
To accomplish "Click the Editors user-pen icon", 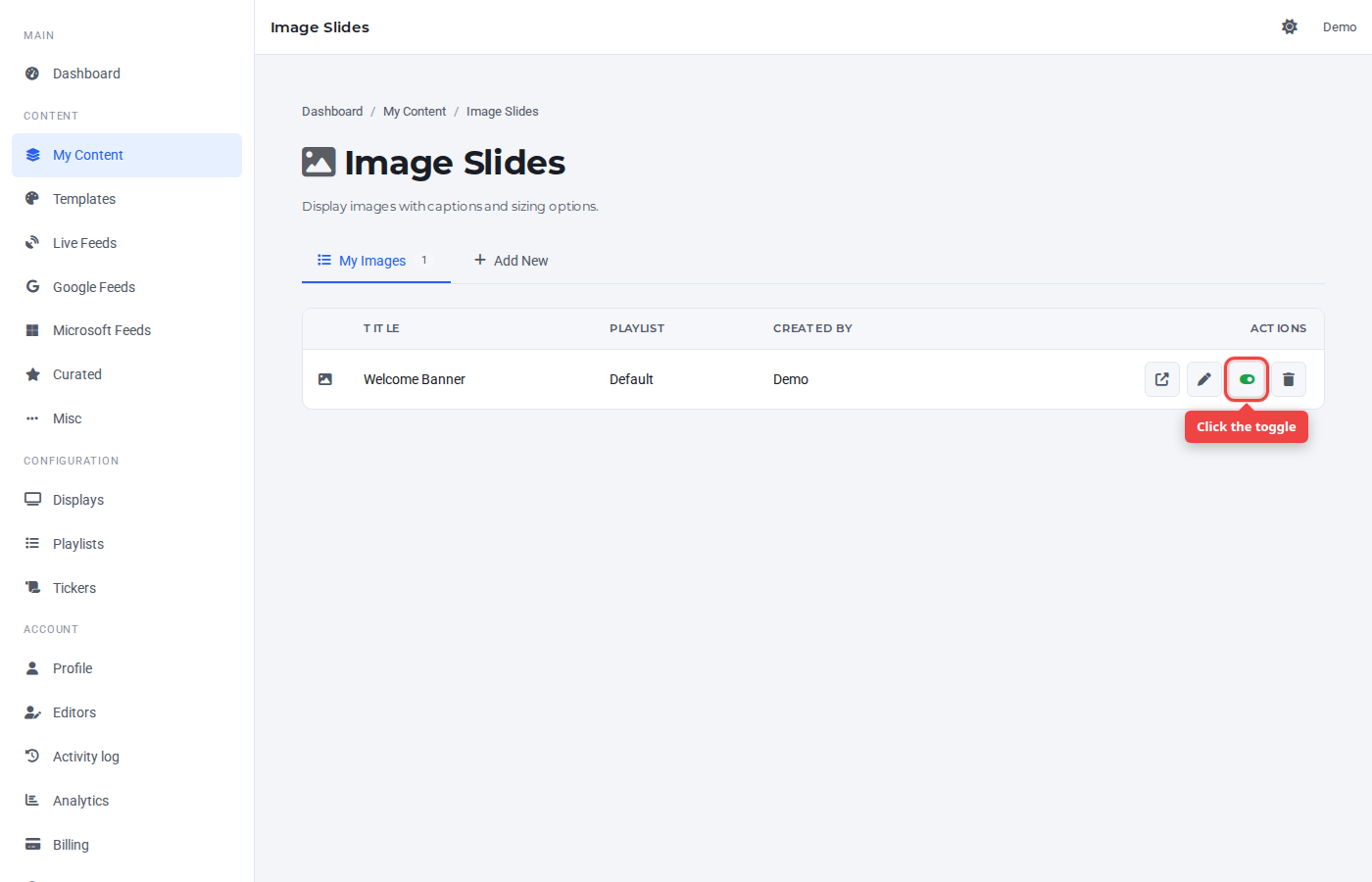I will [x=32, y=712].
